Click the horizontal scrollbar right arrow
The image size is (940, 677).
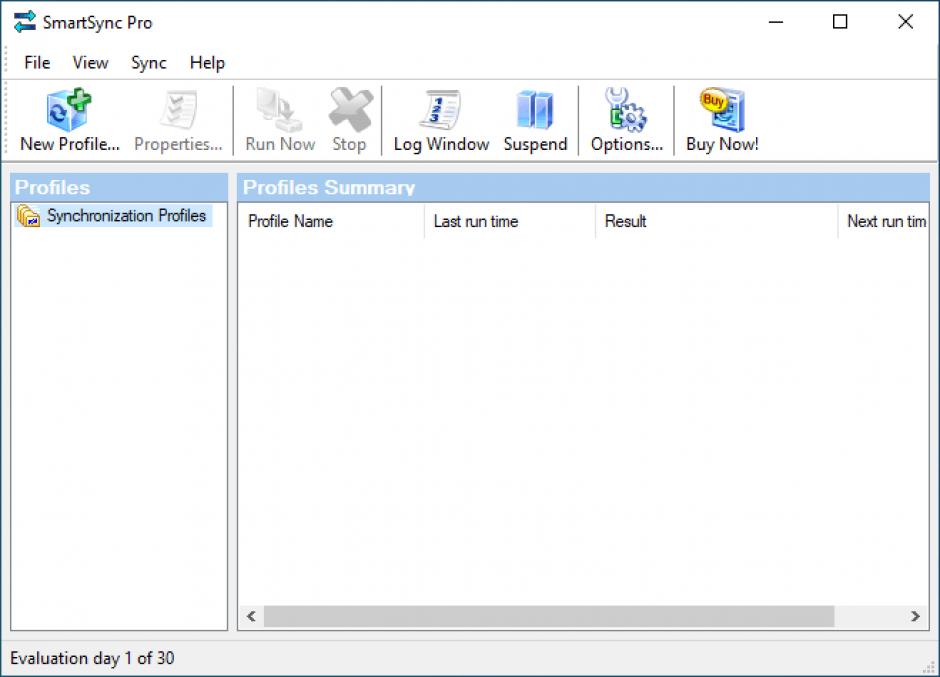pos(915,616)
